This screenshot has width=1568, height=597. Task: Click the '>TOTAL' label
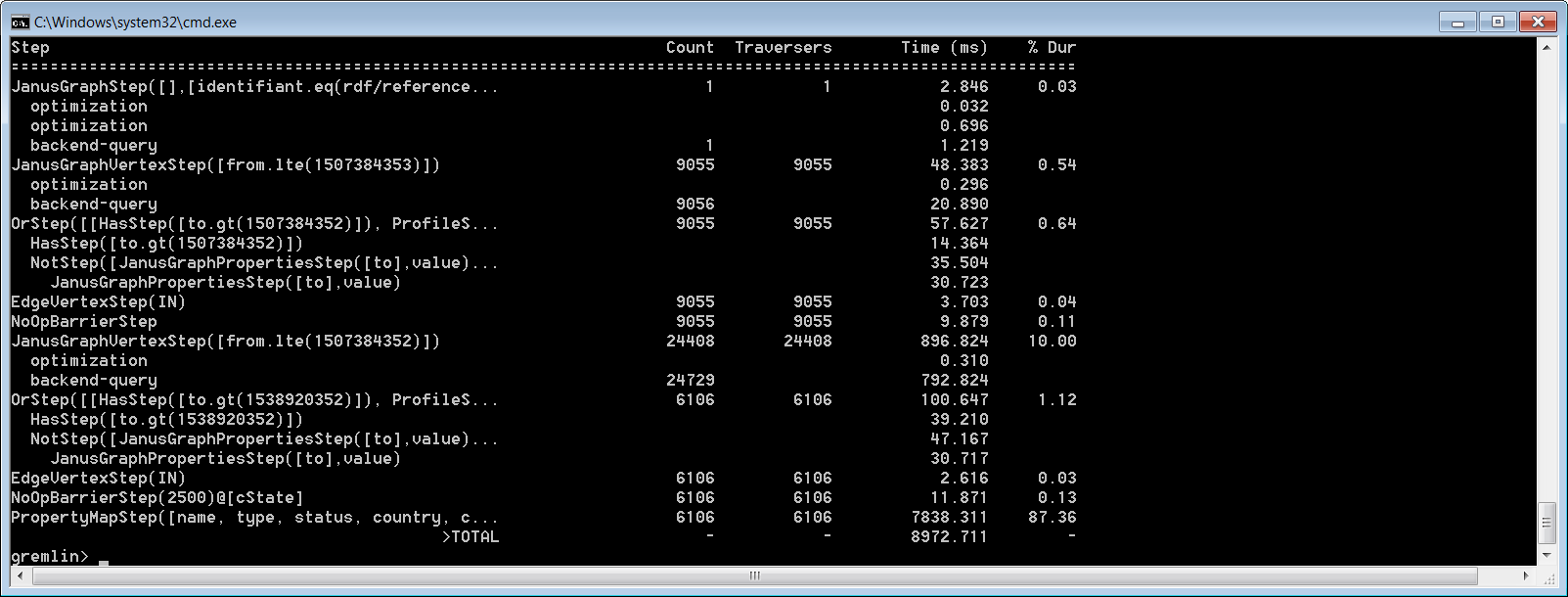[470, 536]
